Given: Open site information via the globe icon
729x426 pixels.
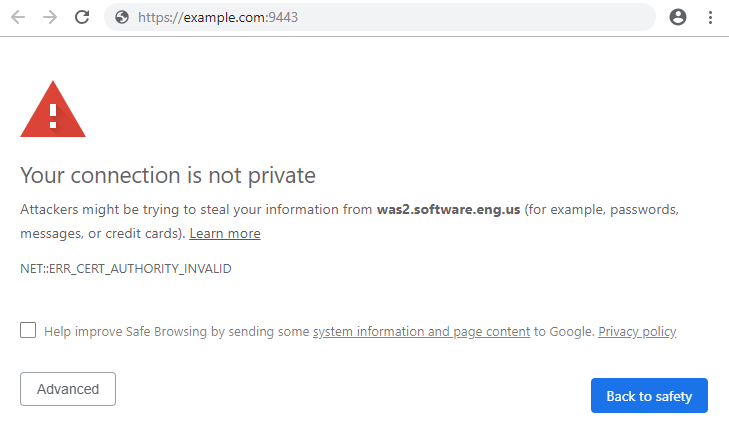Looking at the screenshot, I should coord(122,17).
